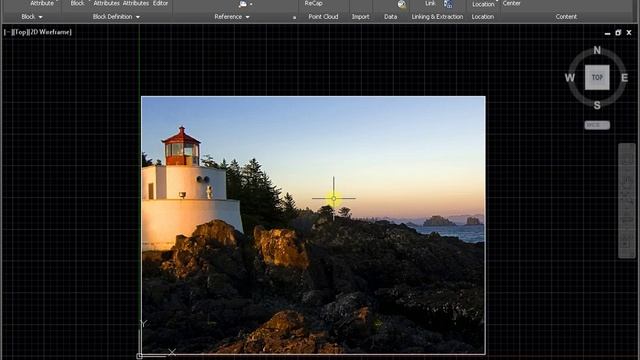The height and width of the screenshot is (360, 640).
Task: Click N on the ViewCube compass
Action: click(x=597, y=50)
